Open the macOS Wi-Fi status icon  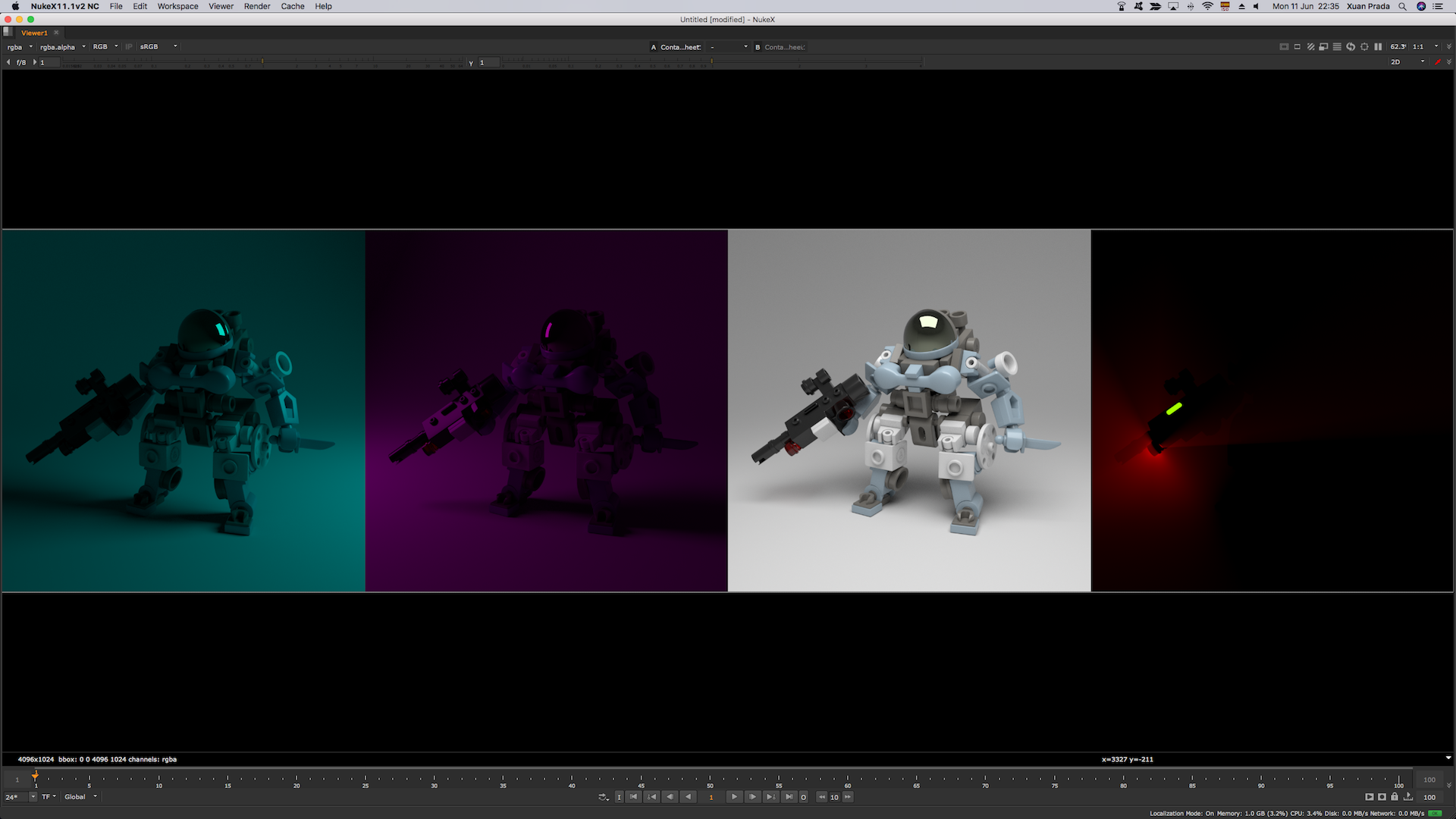click(1207, 6)
